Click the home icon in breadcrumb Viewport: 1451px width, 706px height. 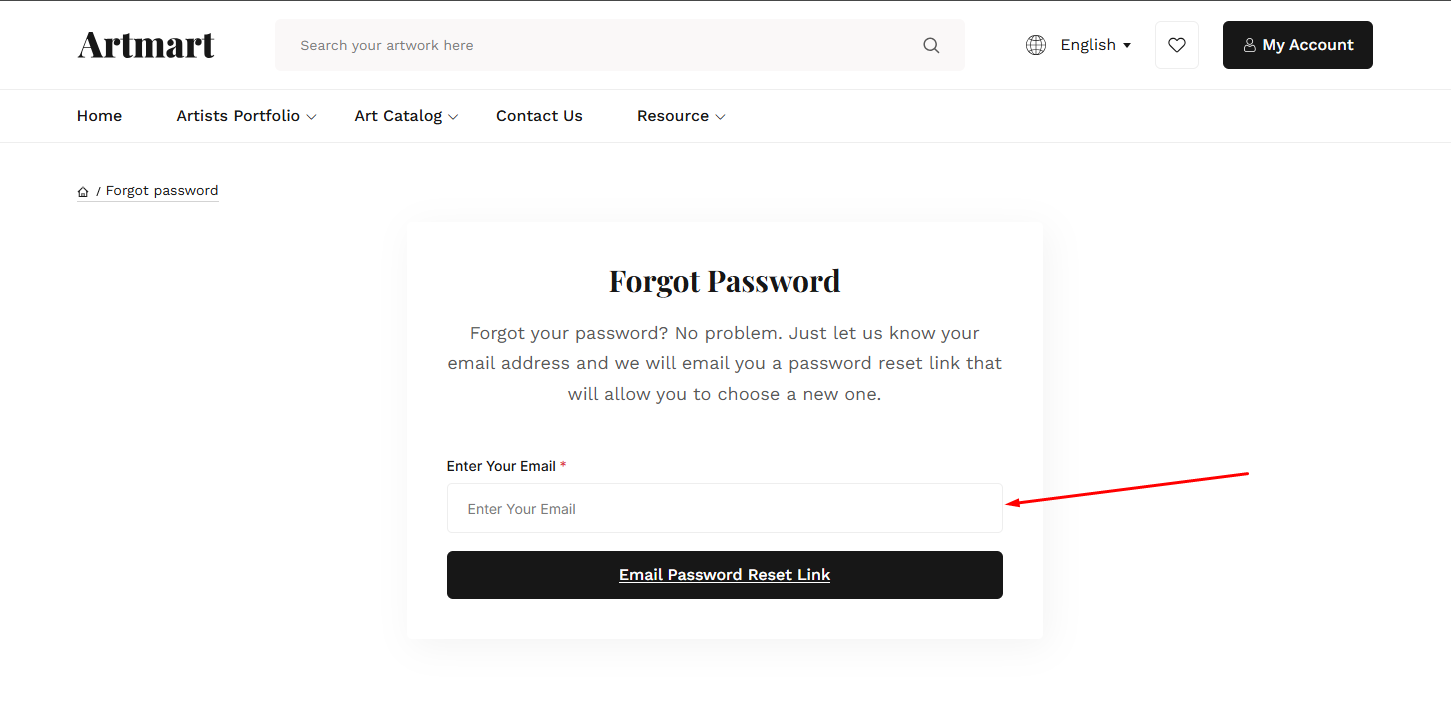[83, 192]
